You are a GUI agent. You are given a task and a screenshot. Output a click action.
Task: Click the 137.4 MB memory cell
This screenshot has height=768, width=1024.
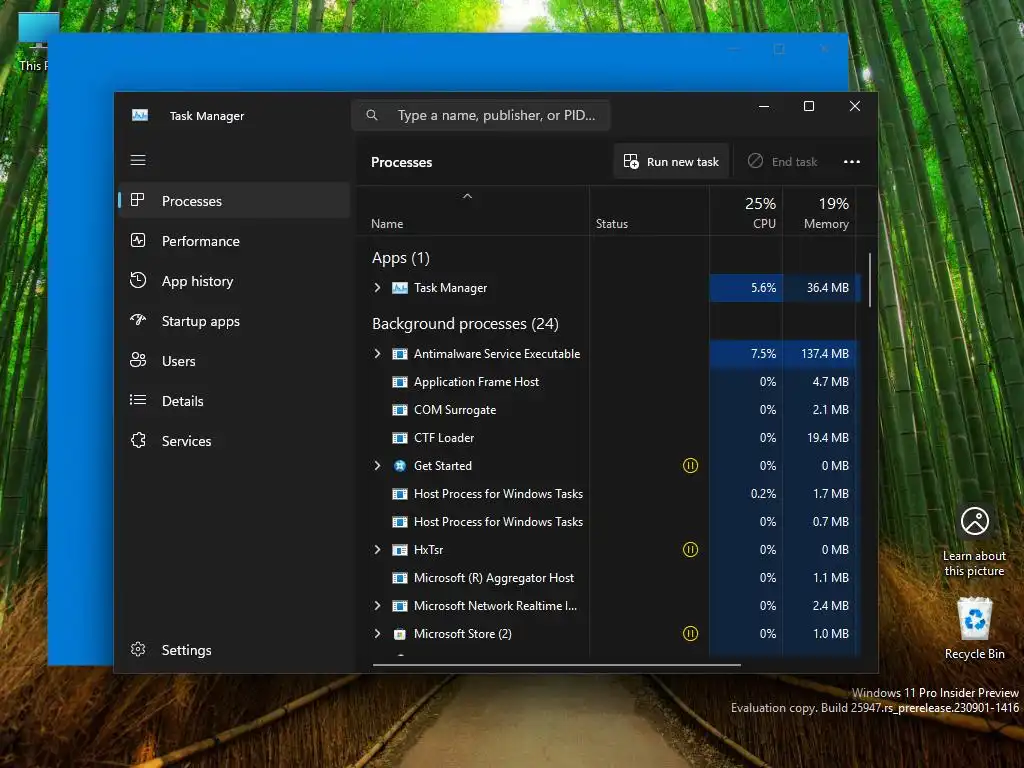click(820, 353)
